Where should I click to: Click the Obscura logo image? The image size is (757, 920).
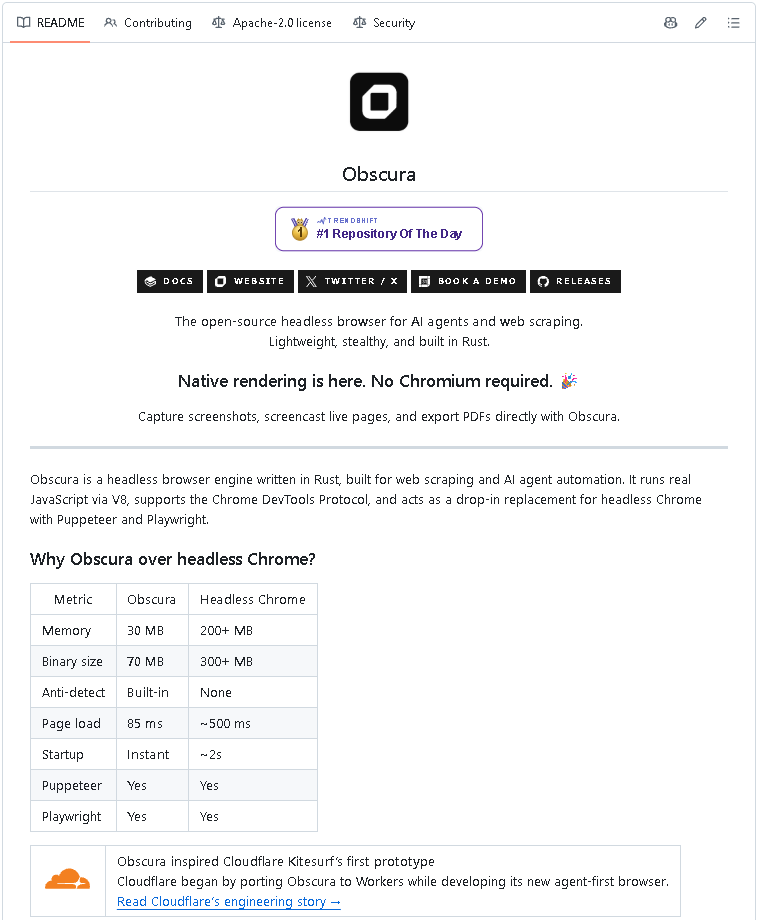pos(379,102)
